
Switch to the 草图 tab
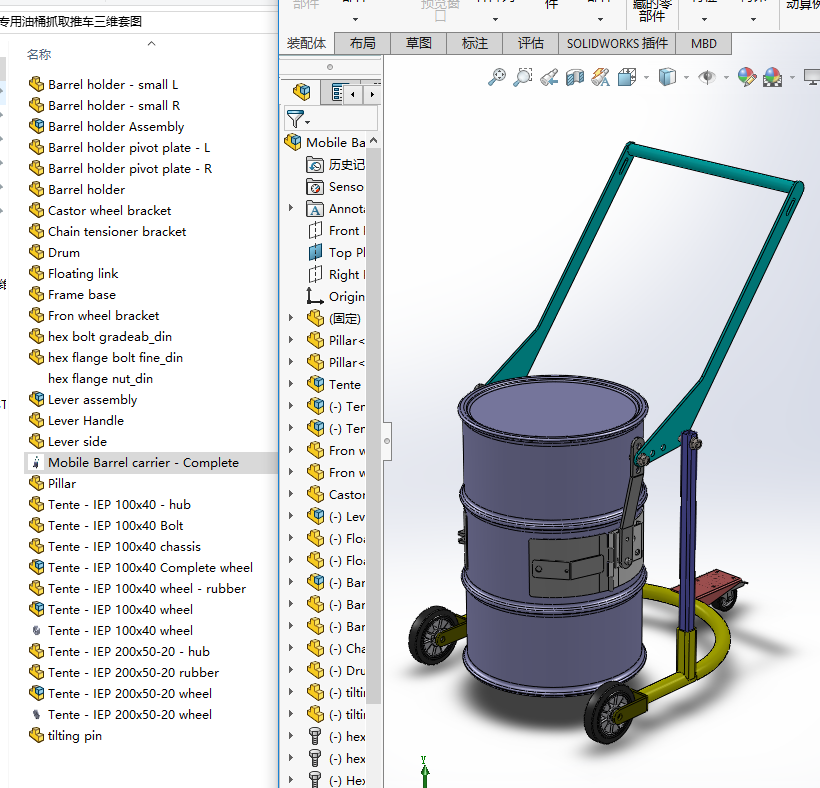coord(418,43)
